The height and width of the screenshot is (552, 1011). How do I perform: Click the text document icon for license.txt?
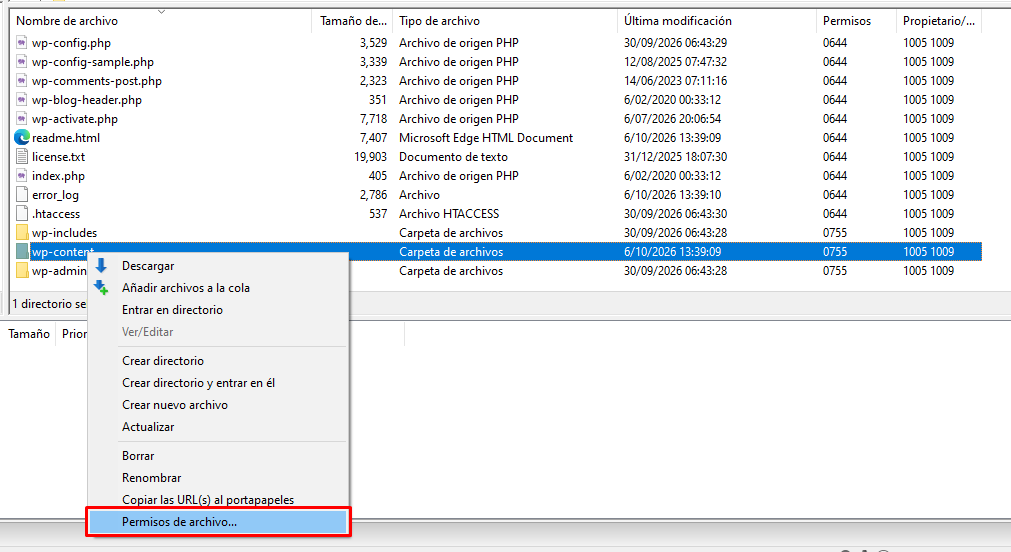point(21,157)
